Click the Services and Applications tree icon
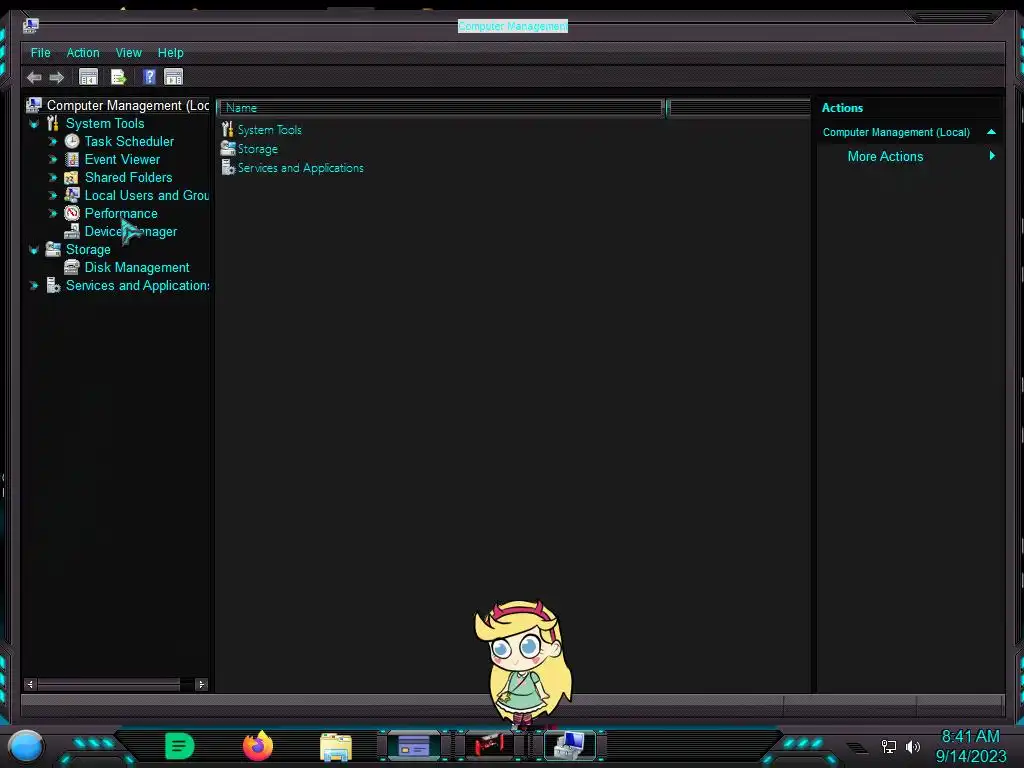The width and height of the screenshot is (1024, 768). (x=53, y=285)
